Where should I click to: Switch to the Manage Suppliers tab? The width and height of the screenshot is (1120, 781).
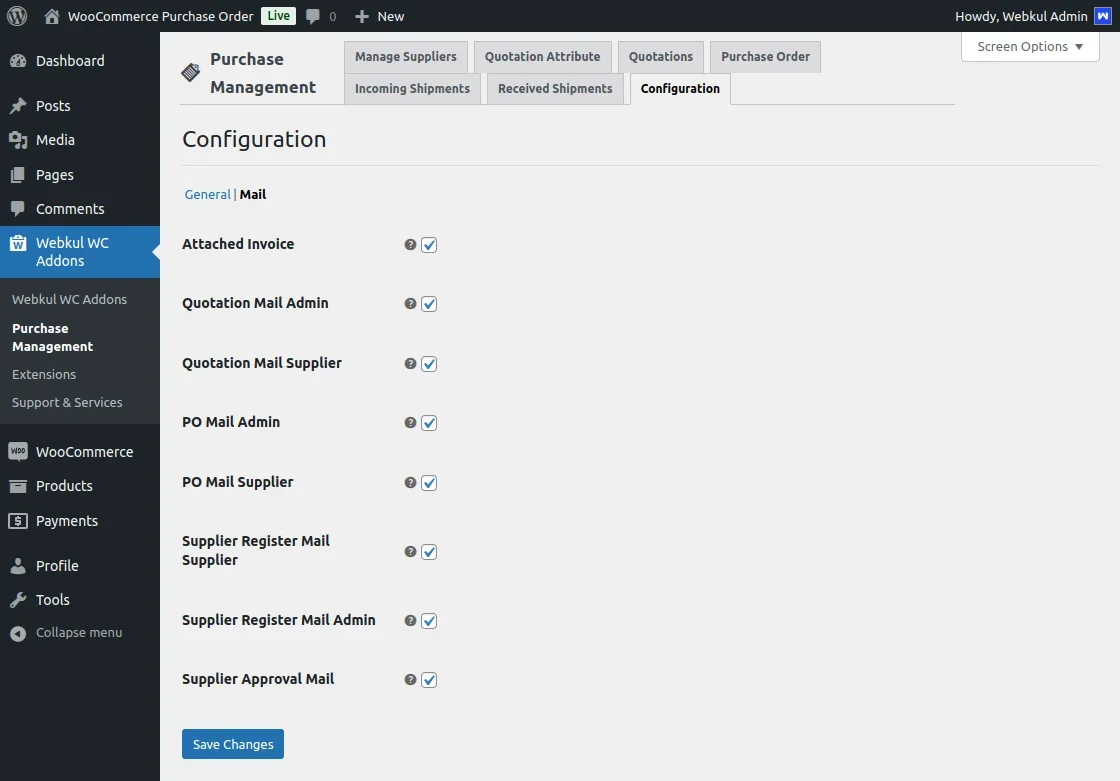(405, 57)
